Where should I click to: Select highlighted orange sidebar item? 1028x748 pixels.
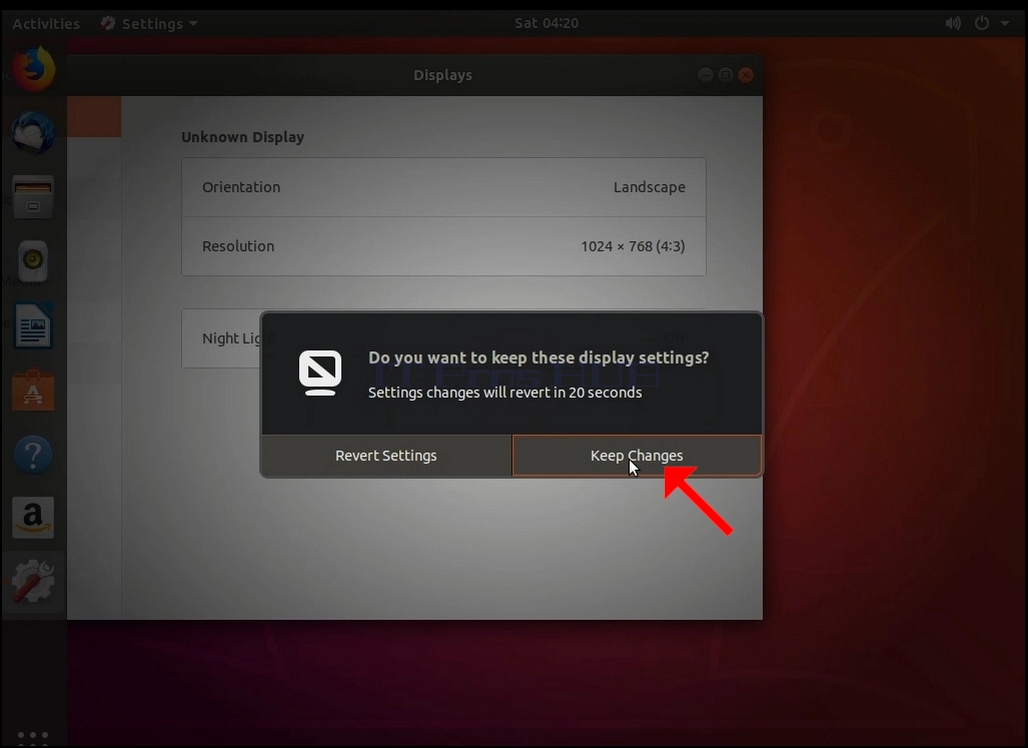click(x=94, y=117)
